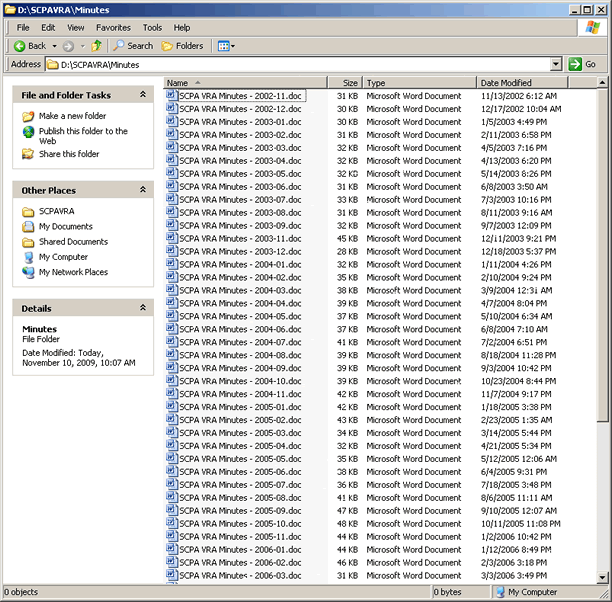Click the 45 KB size cell
612x602 pixels.
pyautogui.click(x=347, y=239)
